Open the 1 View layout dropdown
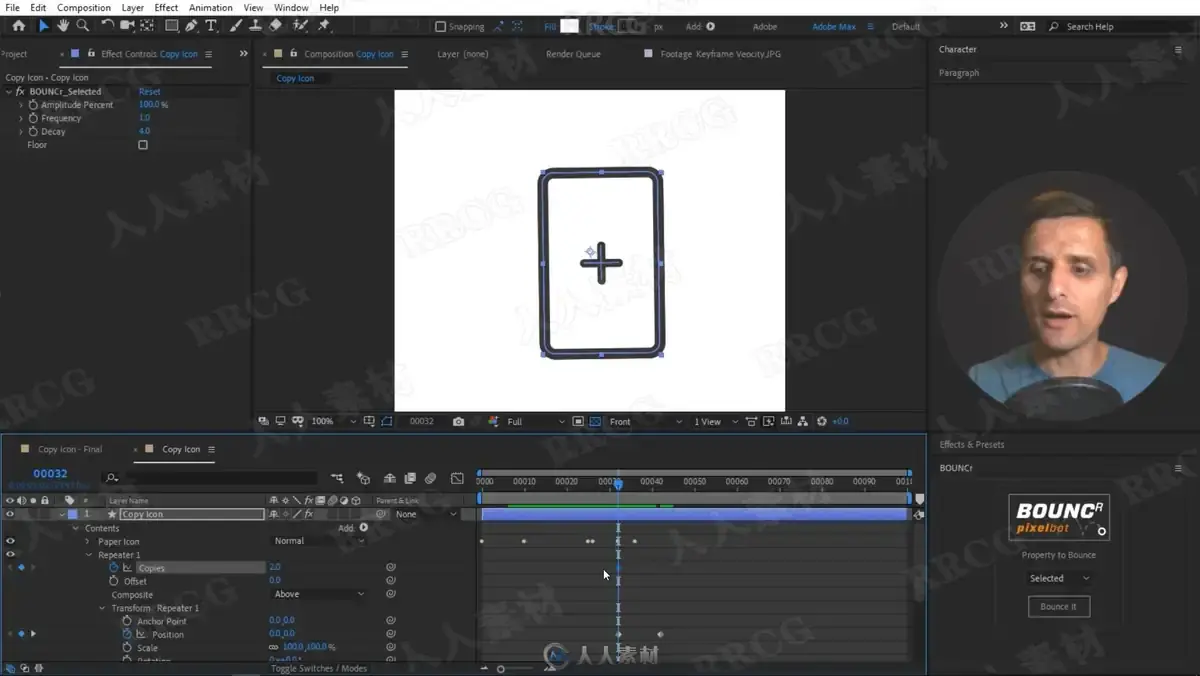Image resolution: width=1200 pixels, height=676 pixels. coord(714,422)
